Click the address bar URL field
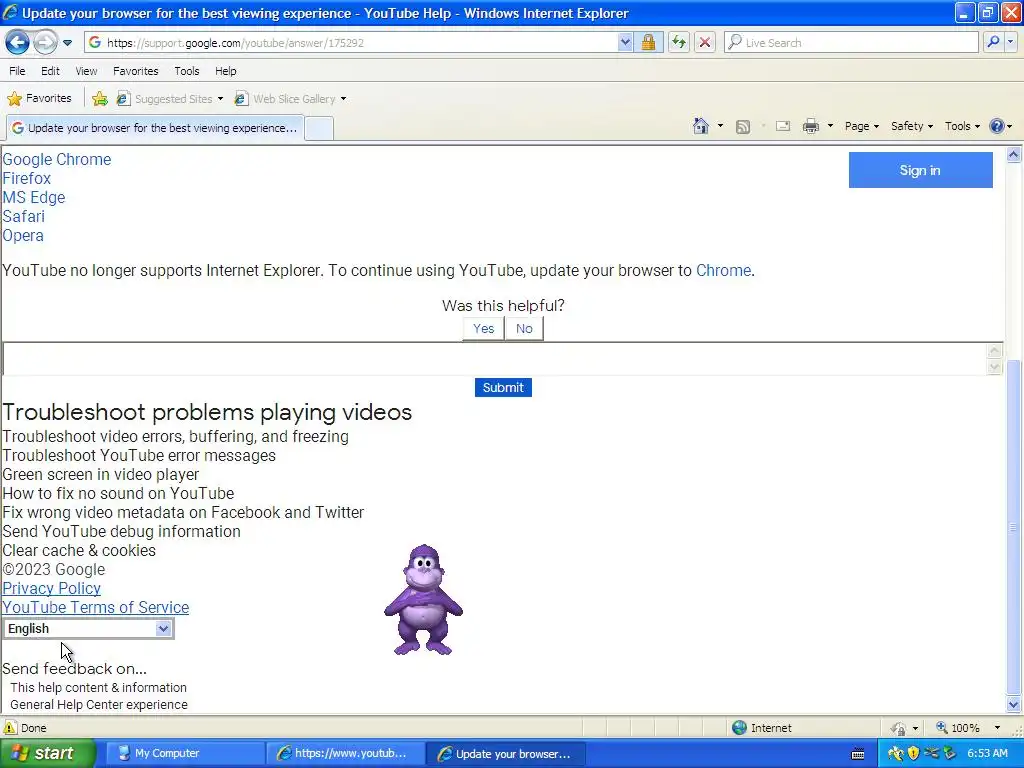Image resolution: width=1024 pixels, height=768 pixels. (351, 43)
